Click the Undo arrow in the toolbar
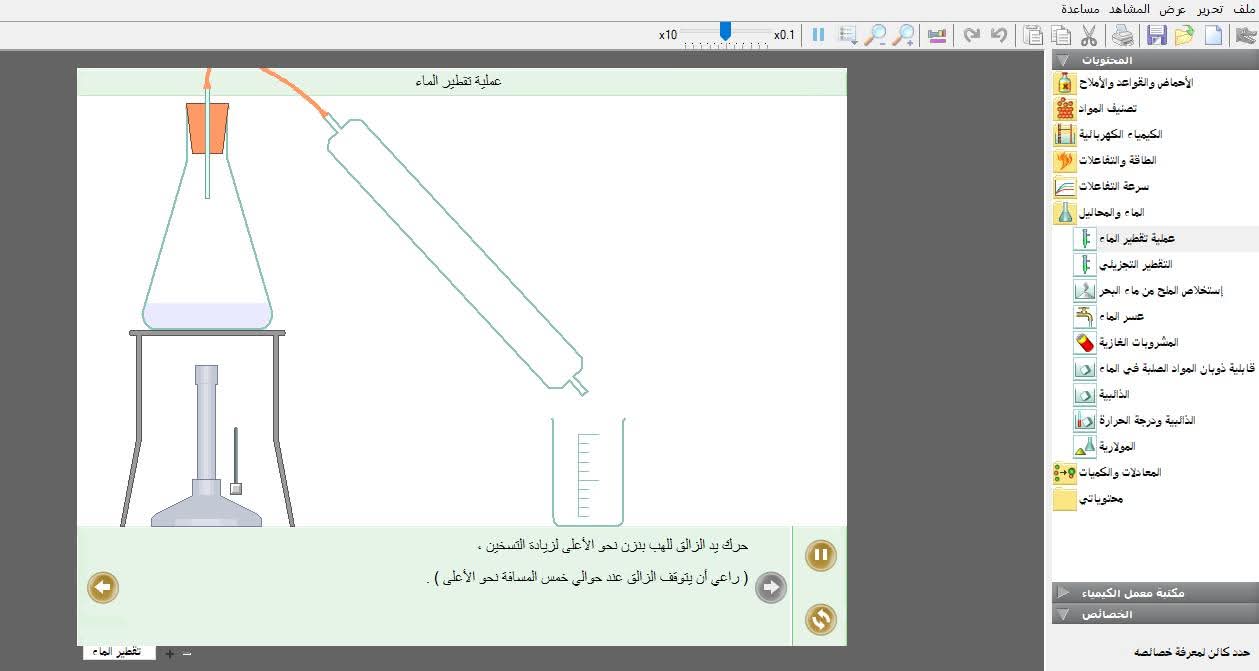Screen dimensions: 1259x671 click(x=998, y=36)
